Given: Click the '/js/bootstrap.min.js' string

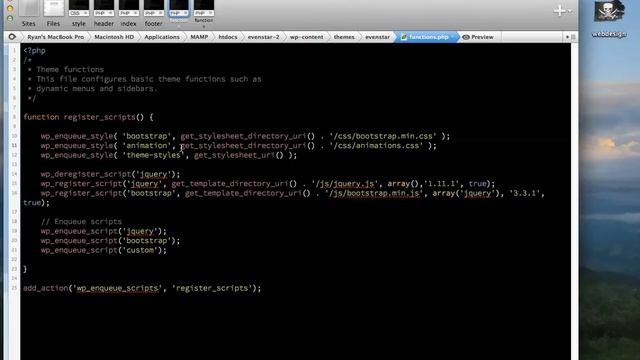Looking at the screenshot, I should [374, 193].
